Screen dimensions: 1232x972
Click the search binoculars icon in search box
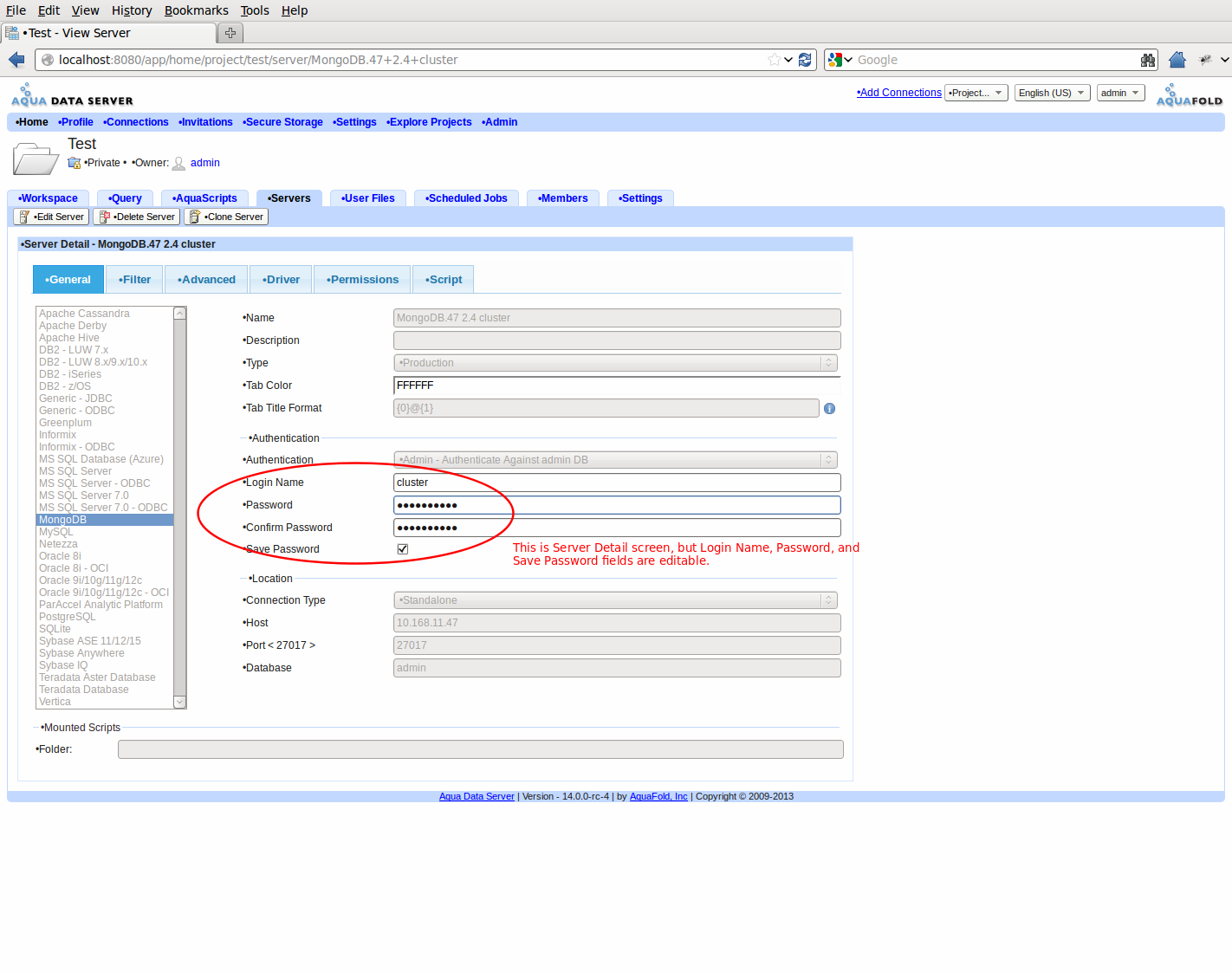click(x=1148, y=60)
